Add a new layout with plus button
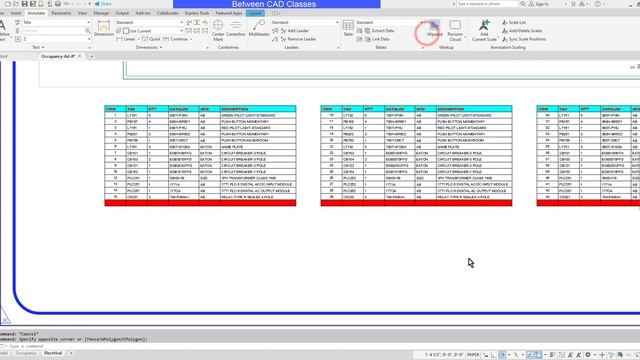Image resolution: width=640 pixels, height=360 pixels. pyautogui.click(x=71, y=353)
